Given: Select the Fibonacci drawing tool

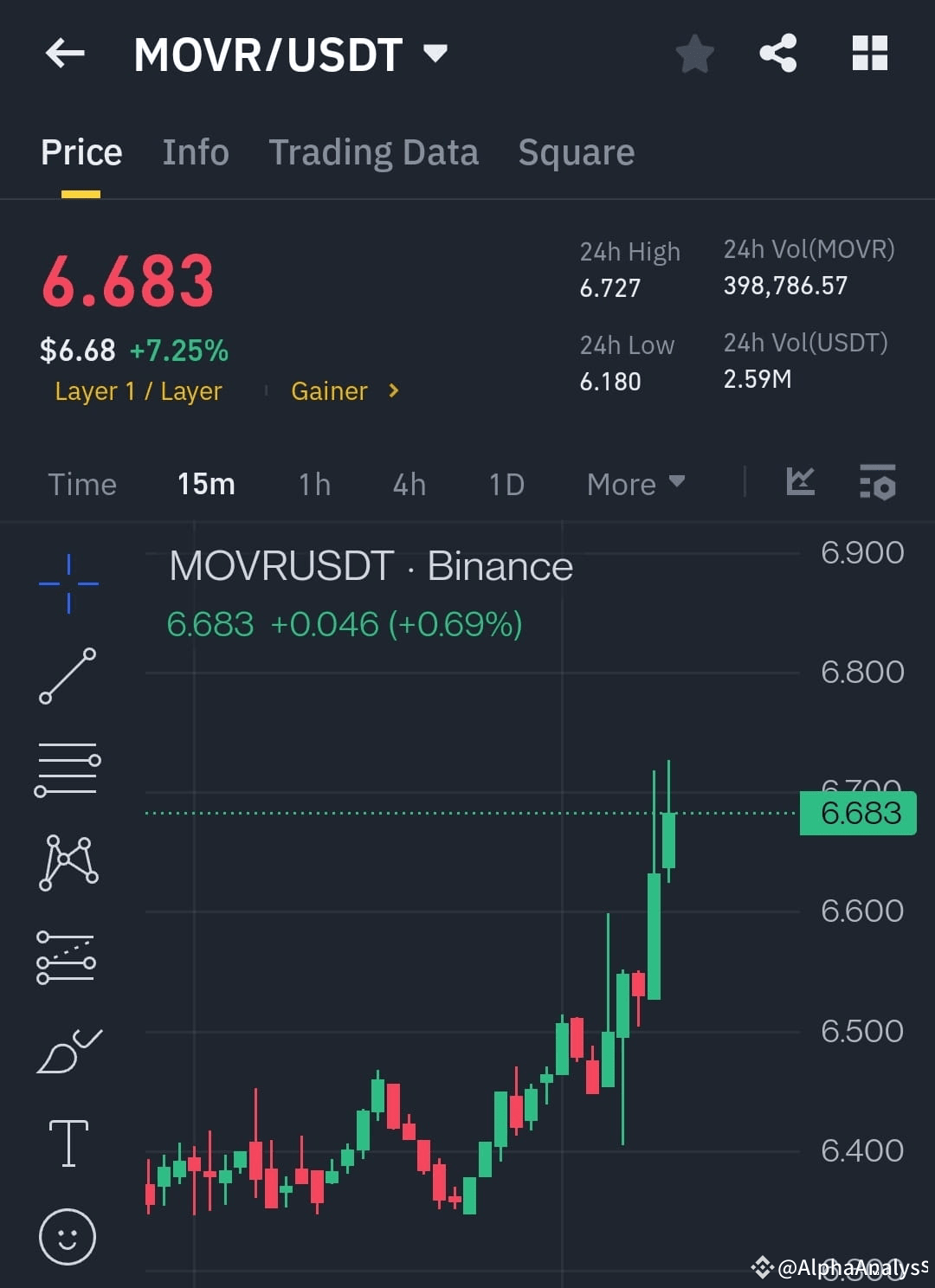Looking at the screenshot, I should click(x=68, y=956).
